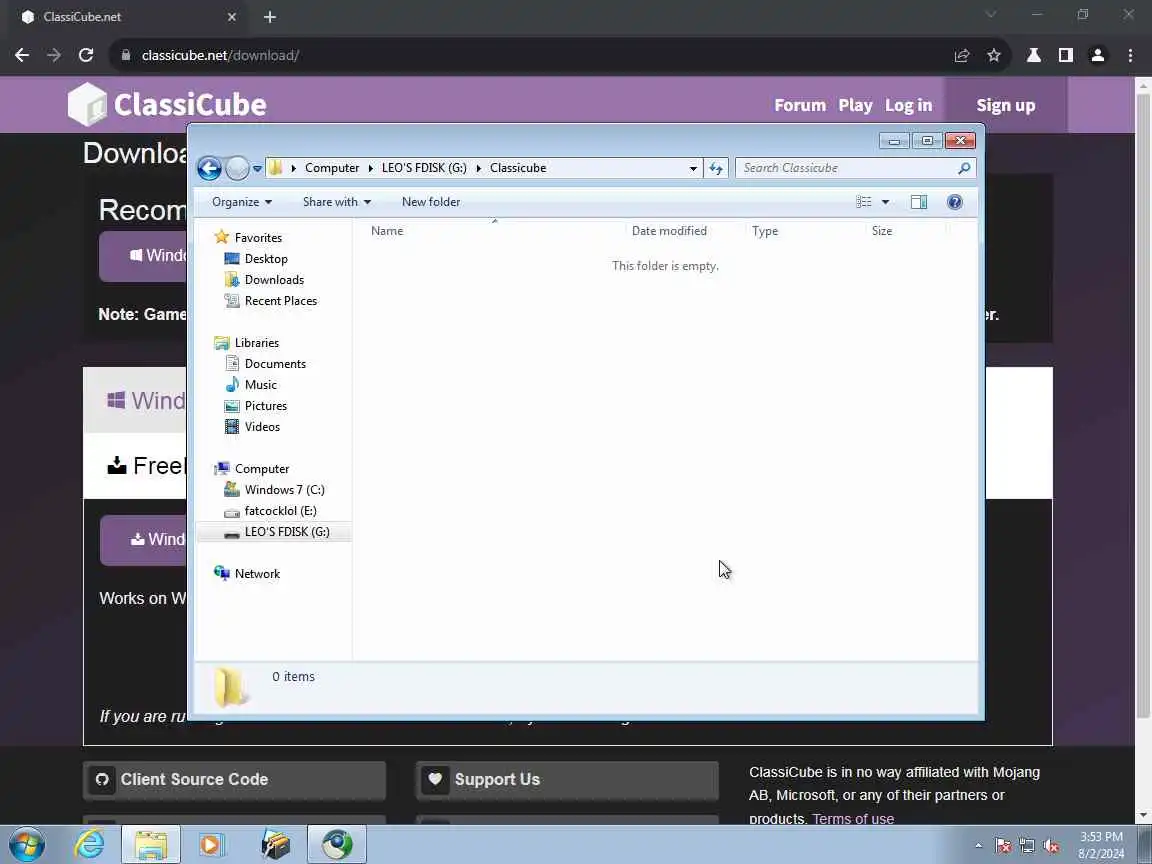Open Documents library in the navigation pane

click(275, 364)
